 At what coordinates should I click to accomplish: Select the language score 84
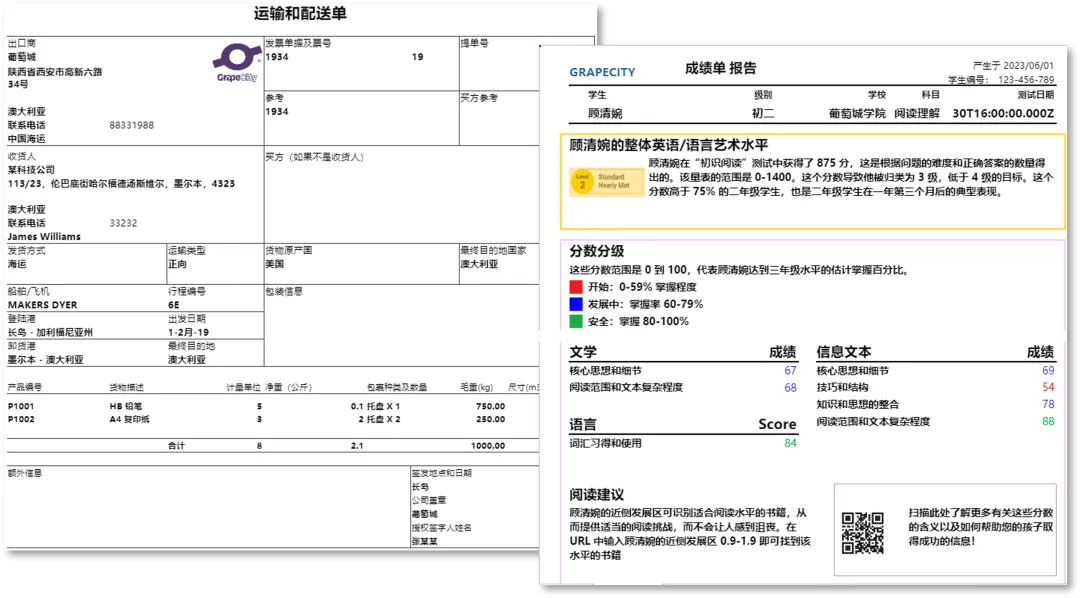[x=790, y=444]
